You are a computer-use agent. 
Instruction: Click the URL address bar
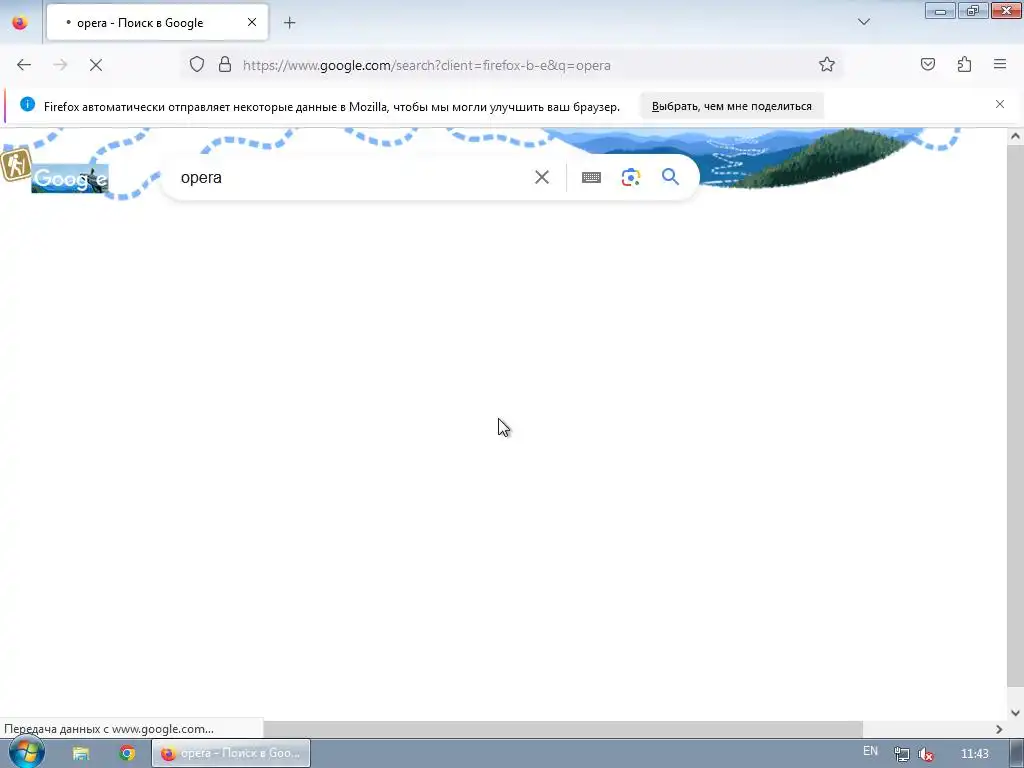coord(511,65)
